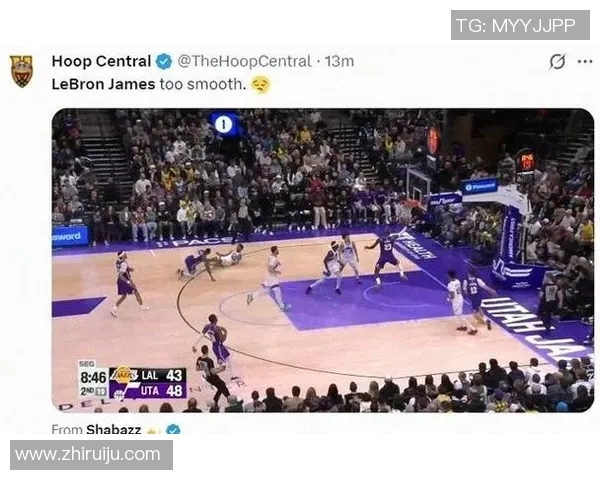
Task: Click the blue verified badge beside Hoop Central
Action: pos(164,61)
